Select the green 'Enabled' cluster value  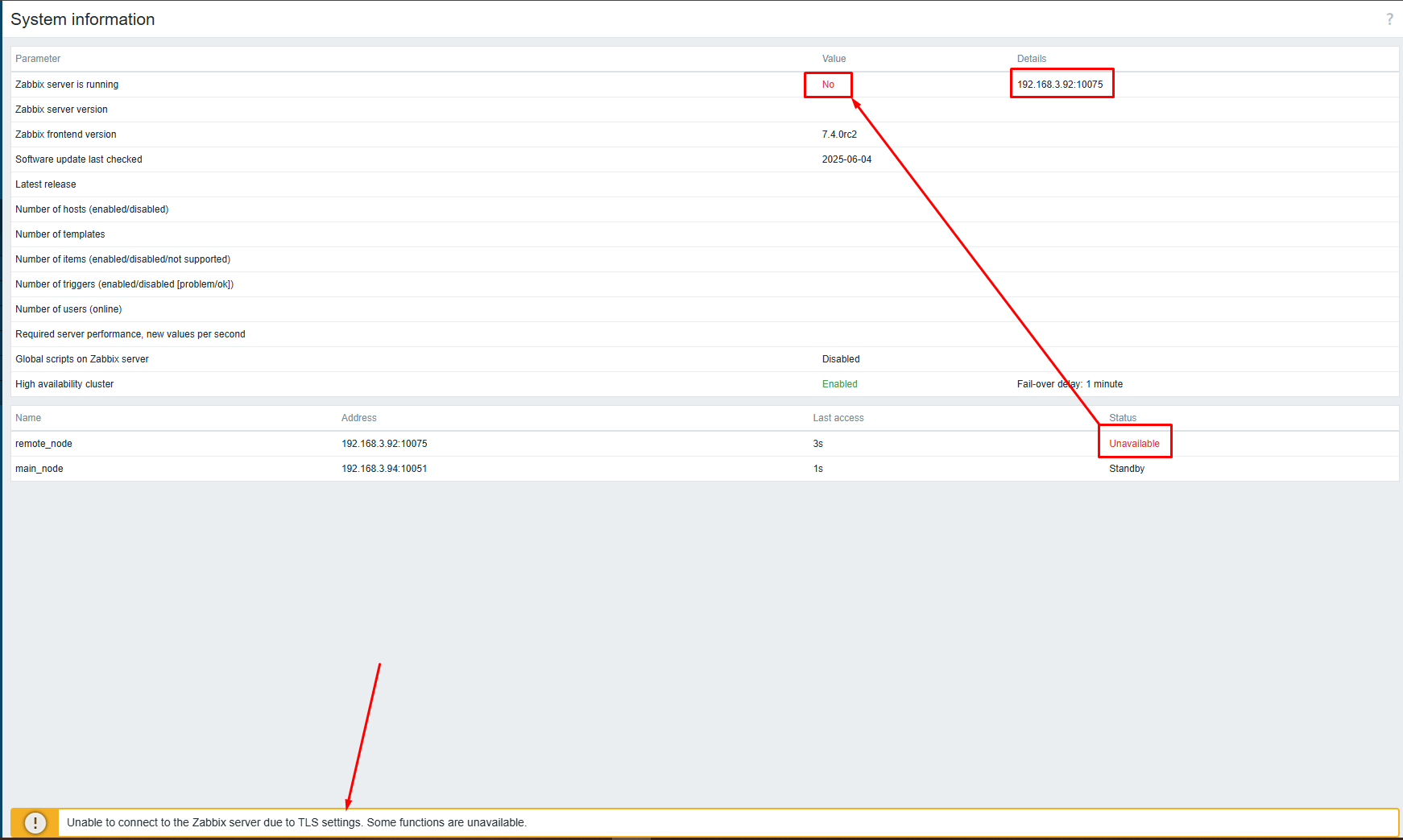point(840,384)
